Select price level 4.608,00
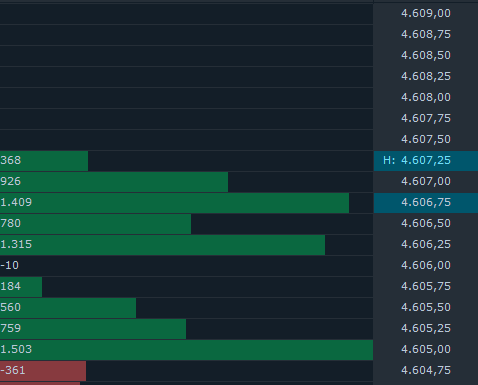 426,98
